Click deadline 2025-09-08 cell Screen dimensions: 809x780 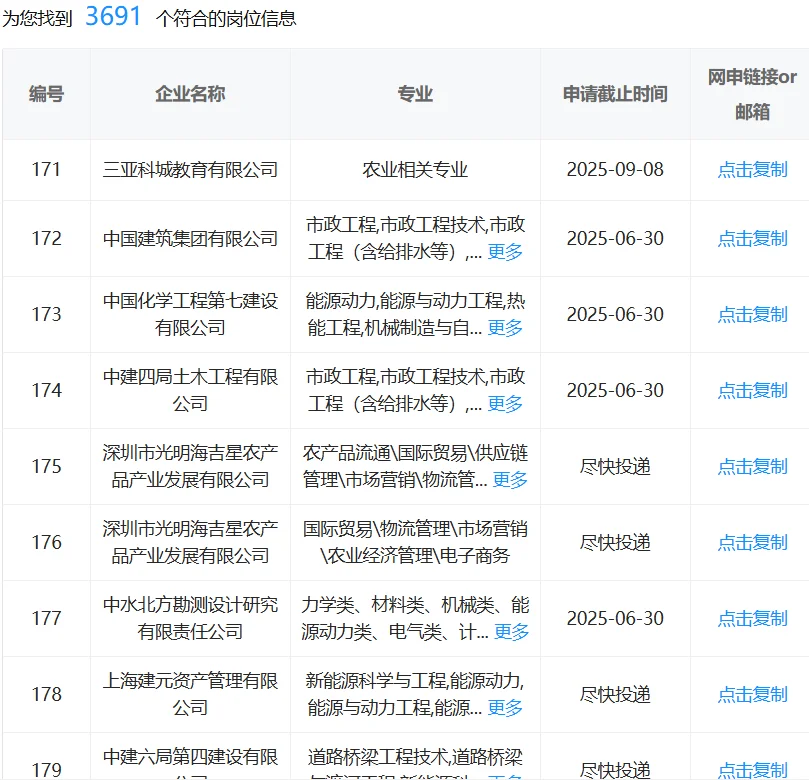point(615,170)
